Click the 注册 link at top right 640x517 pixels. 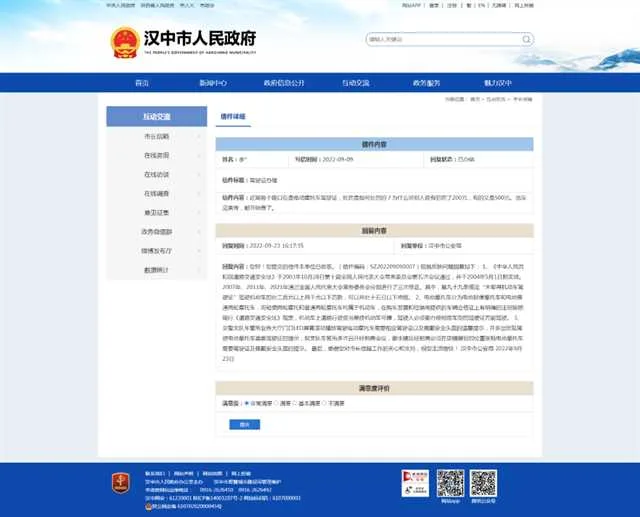pos(452,5)
